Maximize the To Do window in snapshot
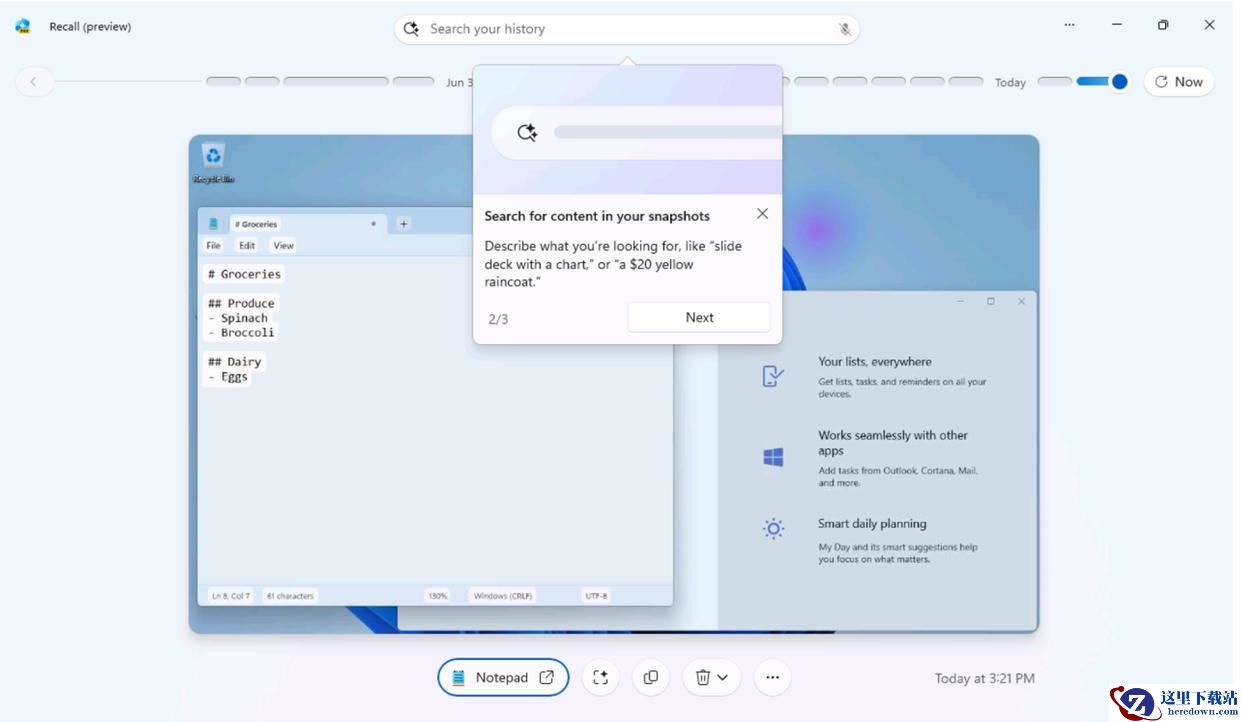Image resolution: width=1242 pixels, height=722 pixels. (x=990, y=301)
